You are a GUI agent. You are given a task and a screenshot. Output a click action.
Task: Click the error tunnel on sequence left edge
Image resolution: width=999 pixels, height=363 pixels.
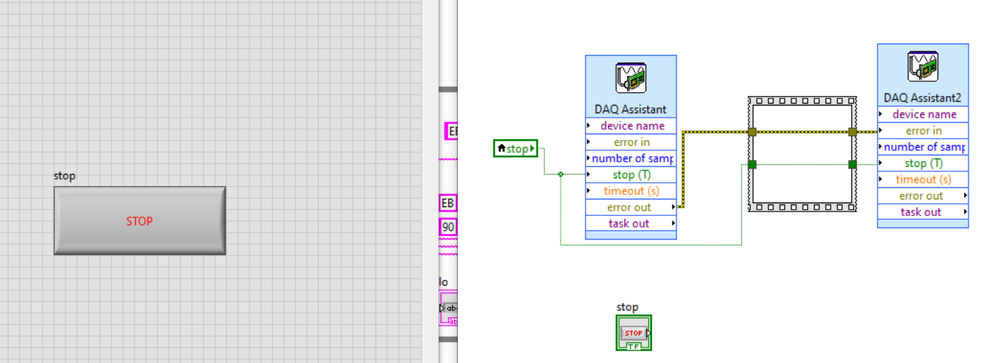coord(752,132)
